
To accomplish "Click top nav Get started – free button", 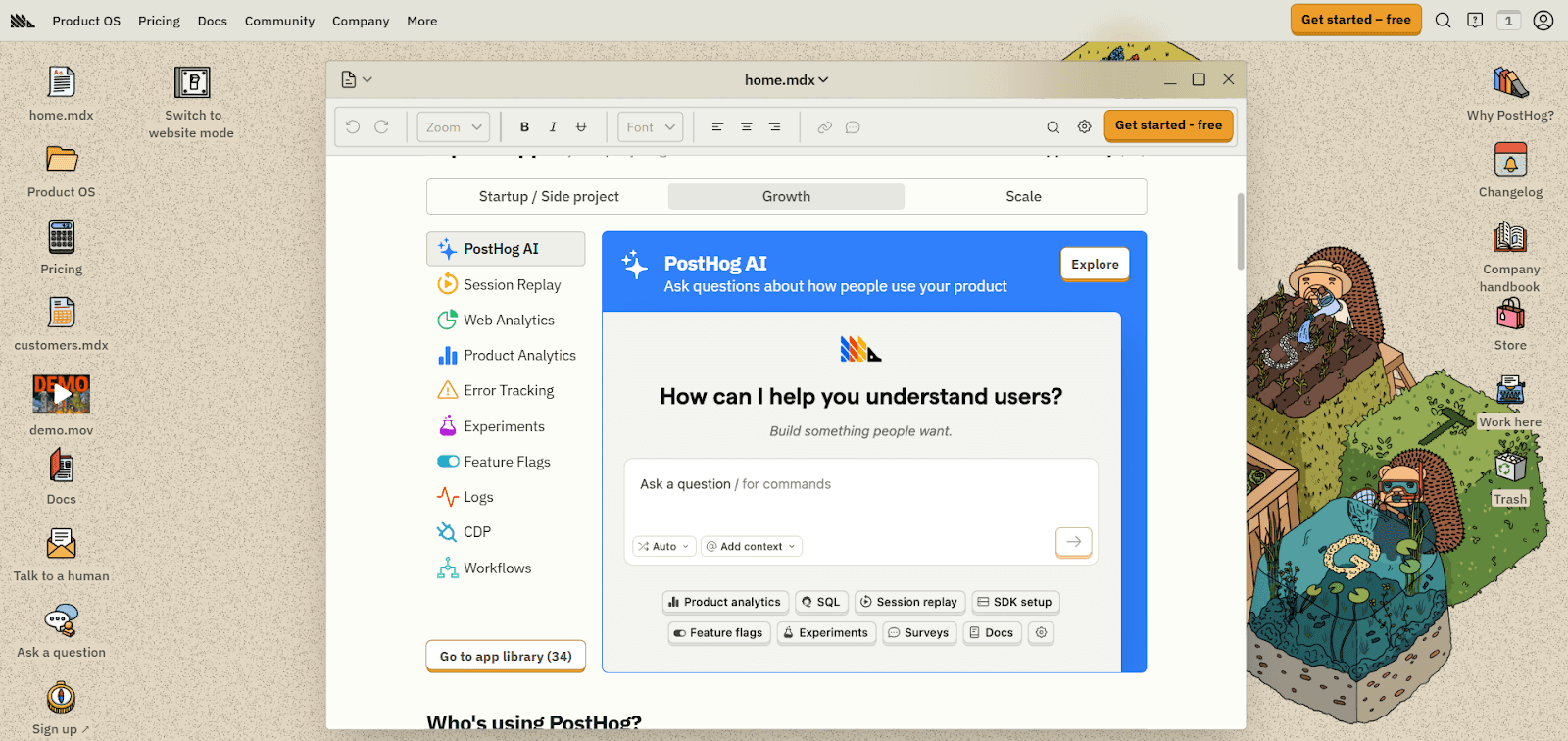I will [x=1355, y=20].
